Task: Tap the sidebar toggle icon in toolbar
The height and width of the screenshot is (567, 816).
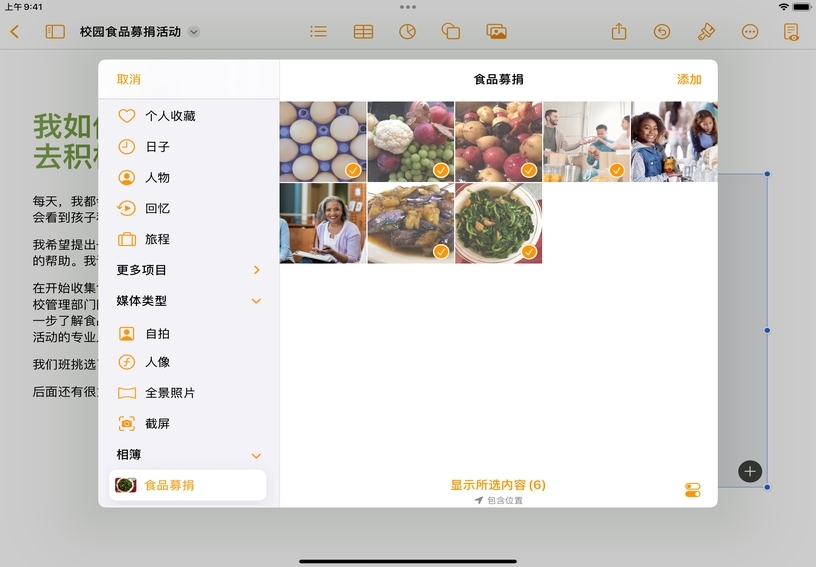Action: 55,32
